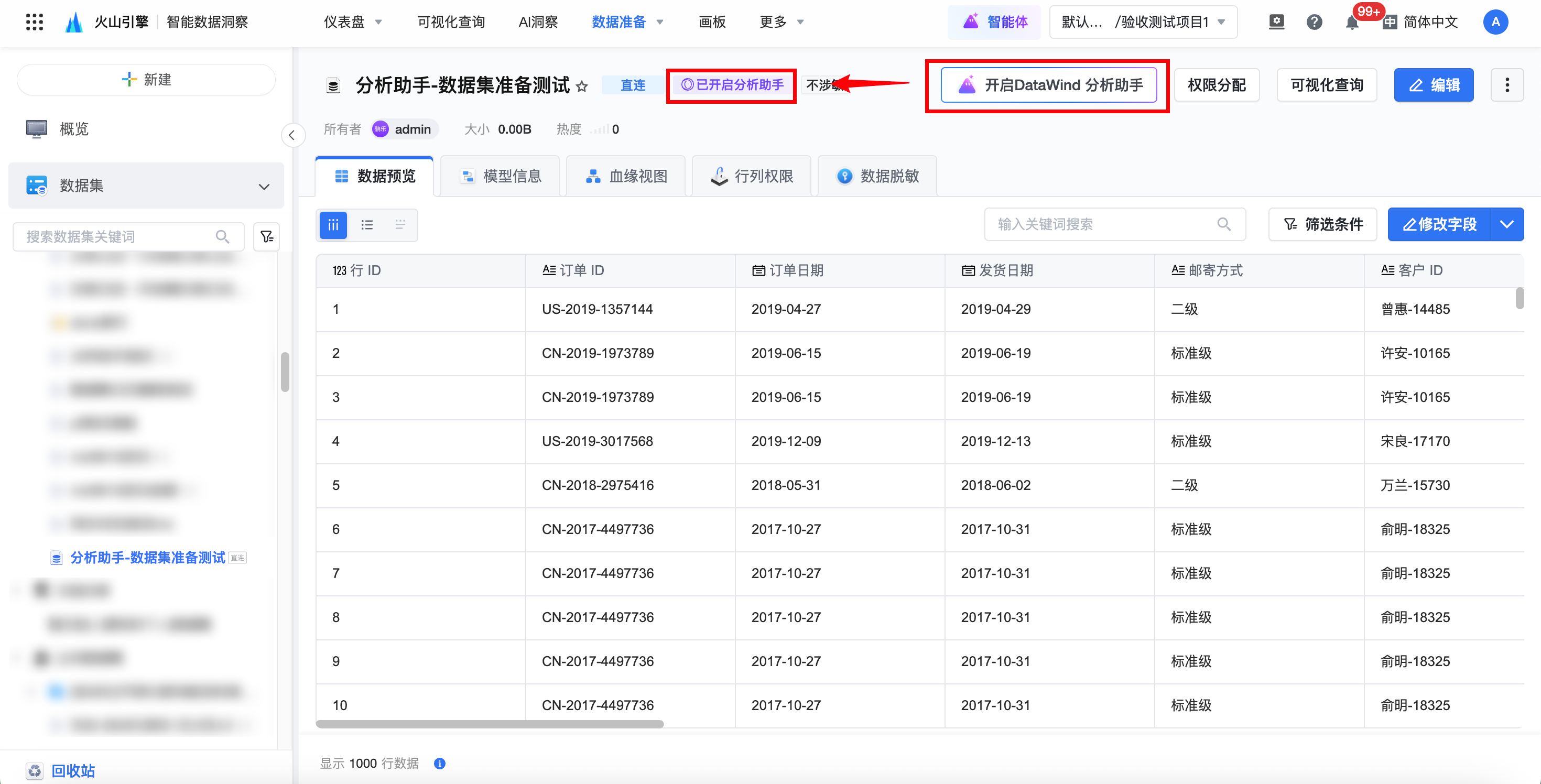The image size is (1541, 784).
Task: Click the 直连 tag next to title
Action: (x=632, y=85)
